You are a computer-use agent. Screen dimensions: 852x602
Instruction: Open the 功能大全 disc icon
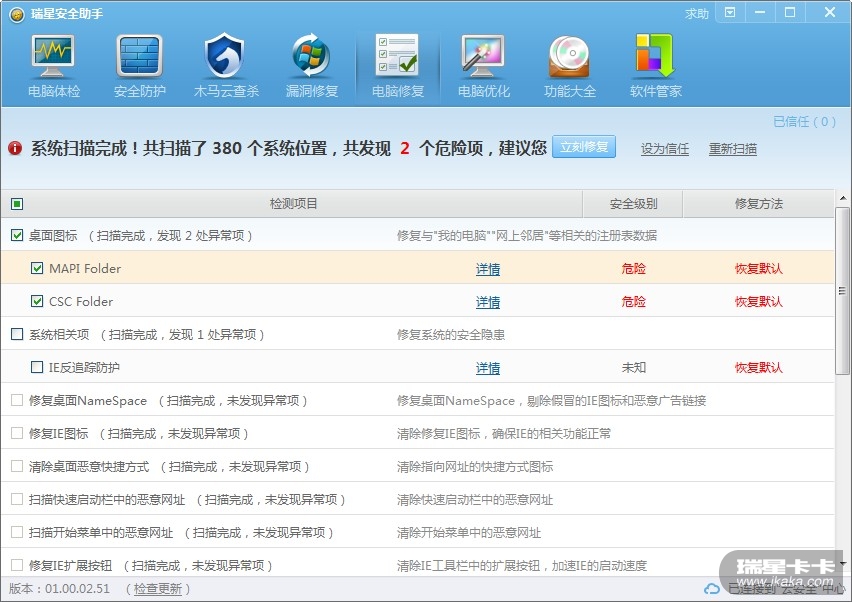coord(569,56)
